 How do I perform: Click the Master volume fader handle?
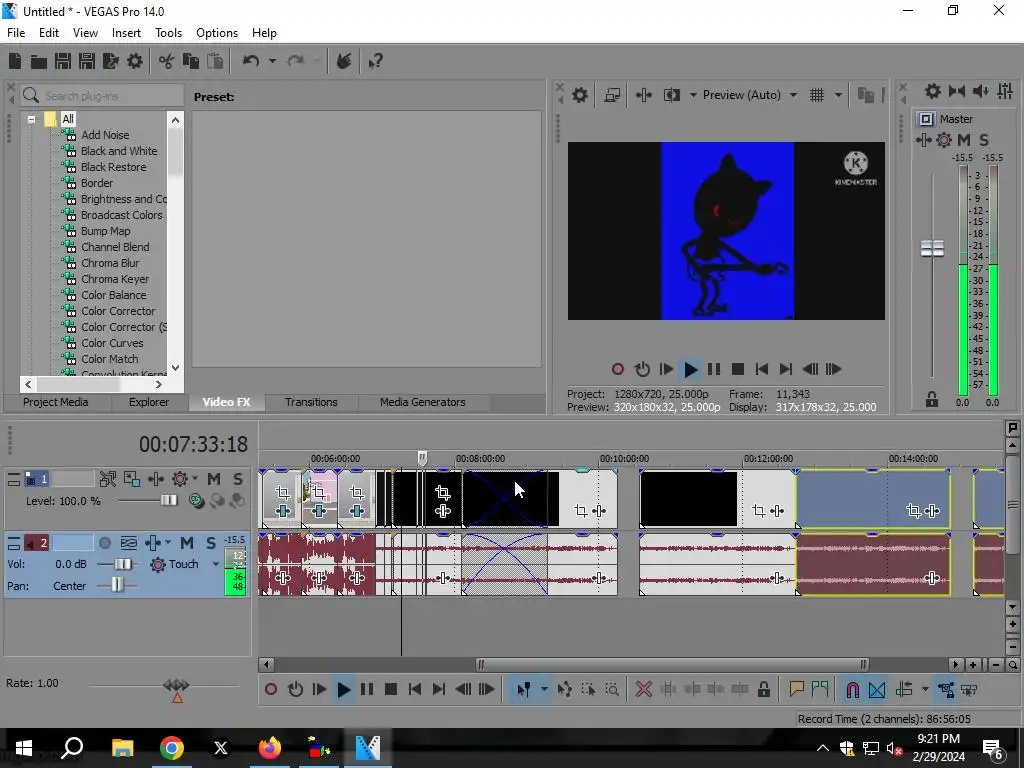click(932, 248)
